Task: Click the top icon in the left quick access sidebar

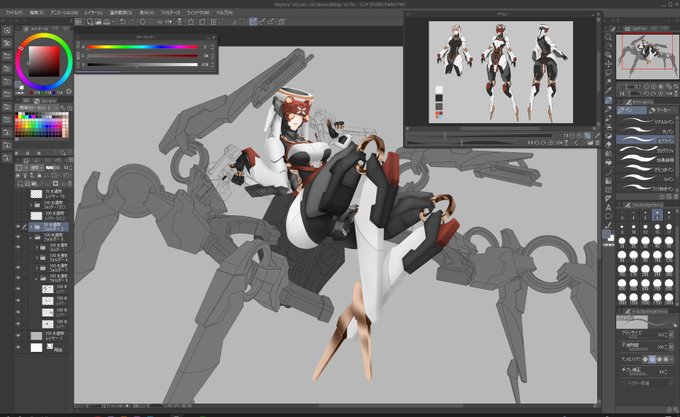Action: click(x=7, y=30)
